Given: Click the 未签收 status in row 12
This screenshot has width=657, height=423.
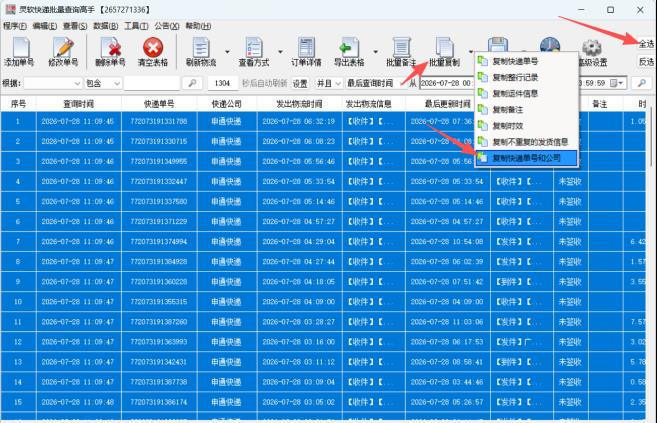Looking at the screenshot, I should point(570,342).
